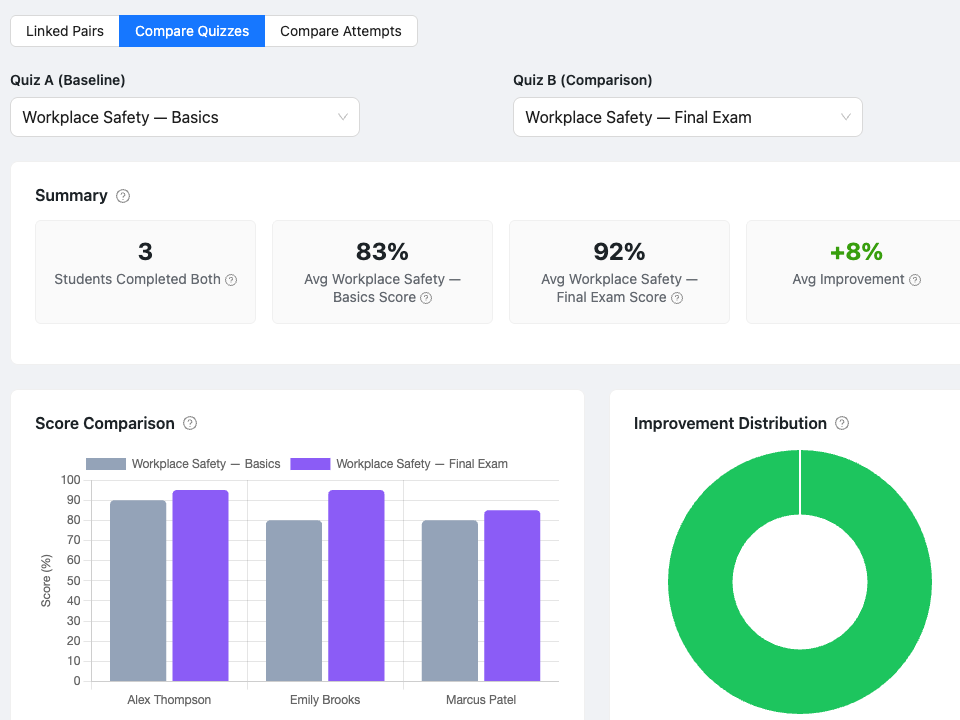Select the Compare Quizzes tab
Image resolution: width=960 pixels, height=720 pixels.
click(x=192, y=31)
